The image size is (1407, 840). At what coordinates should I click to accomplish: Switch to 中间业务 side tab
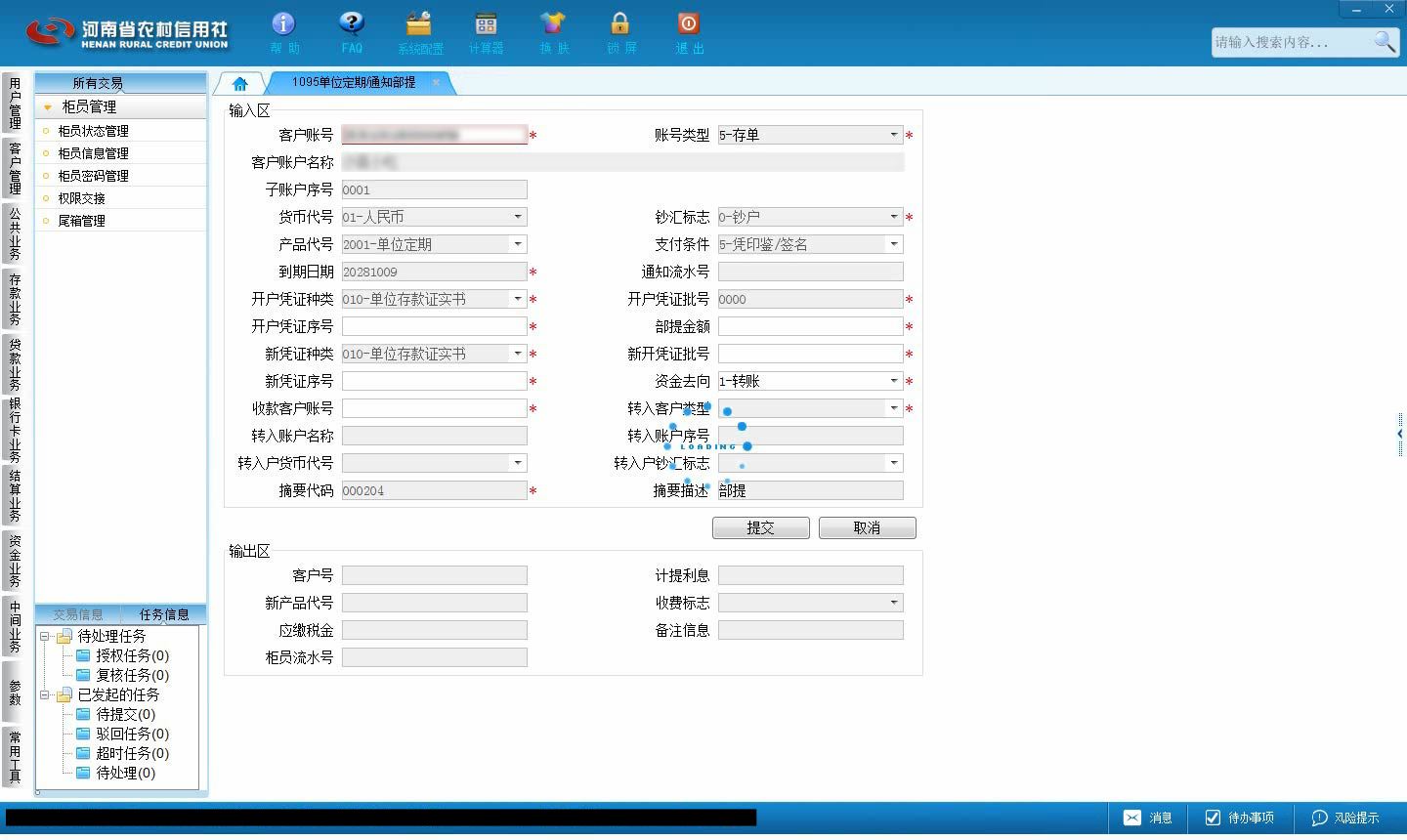coord(15,626)
